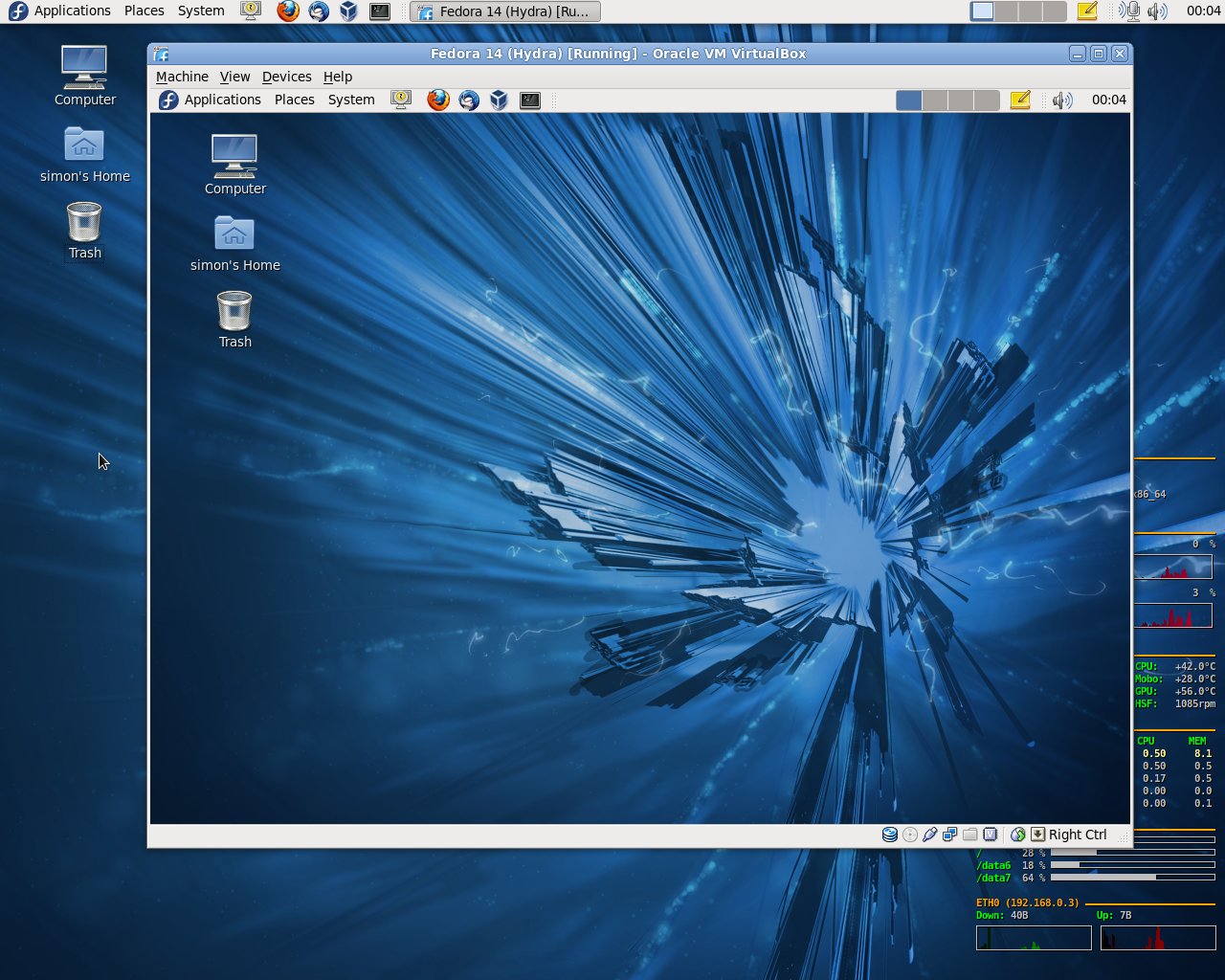
Task: Open Tomboy notes icon in host top panel
Action: click(1087, 11)
